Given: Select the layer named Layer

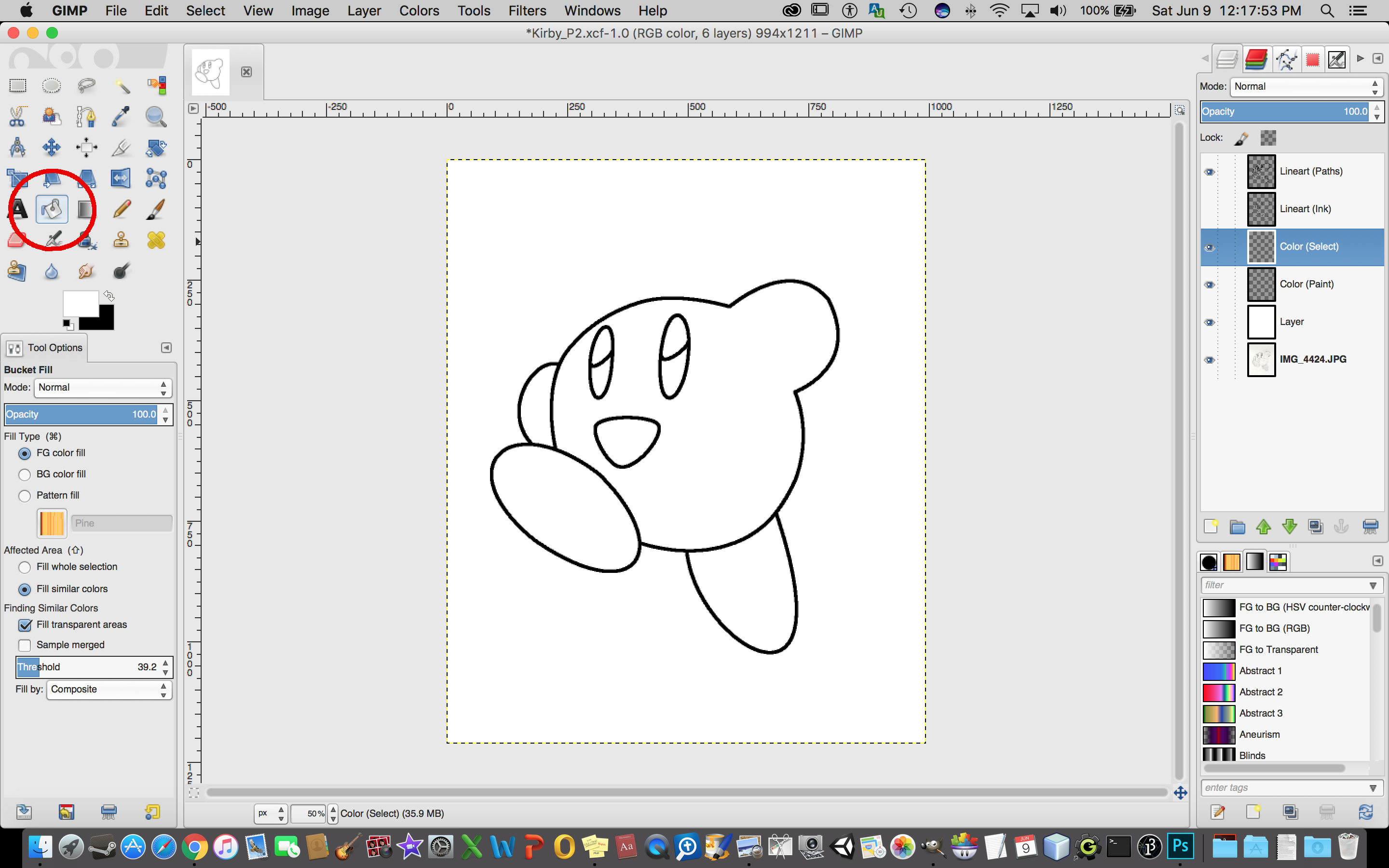Looking at the screenshot, I should pos(1292,322).
